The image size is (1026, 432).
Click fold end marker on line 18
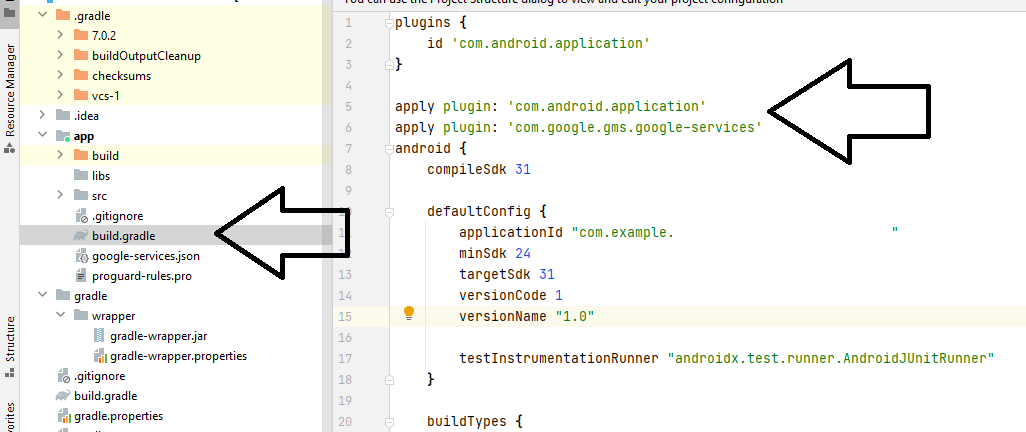389,379
